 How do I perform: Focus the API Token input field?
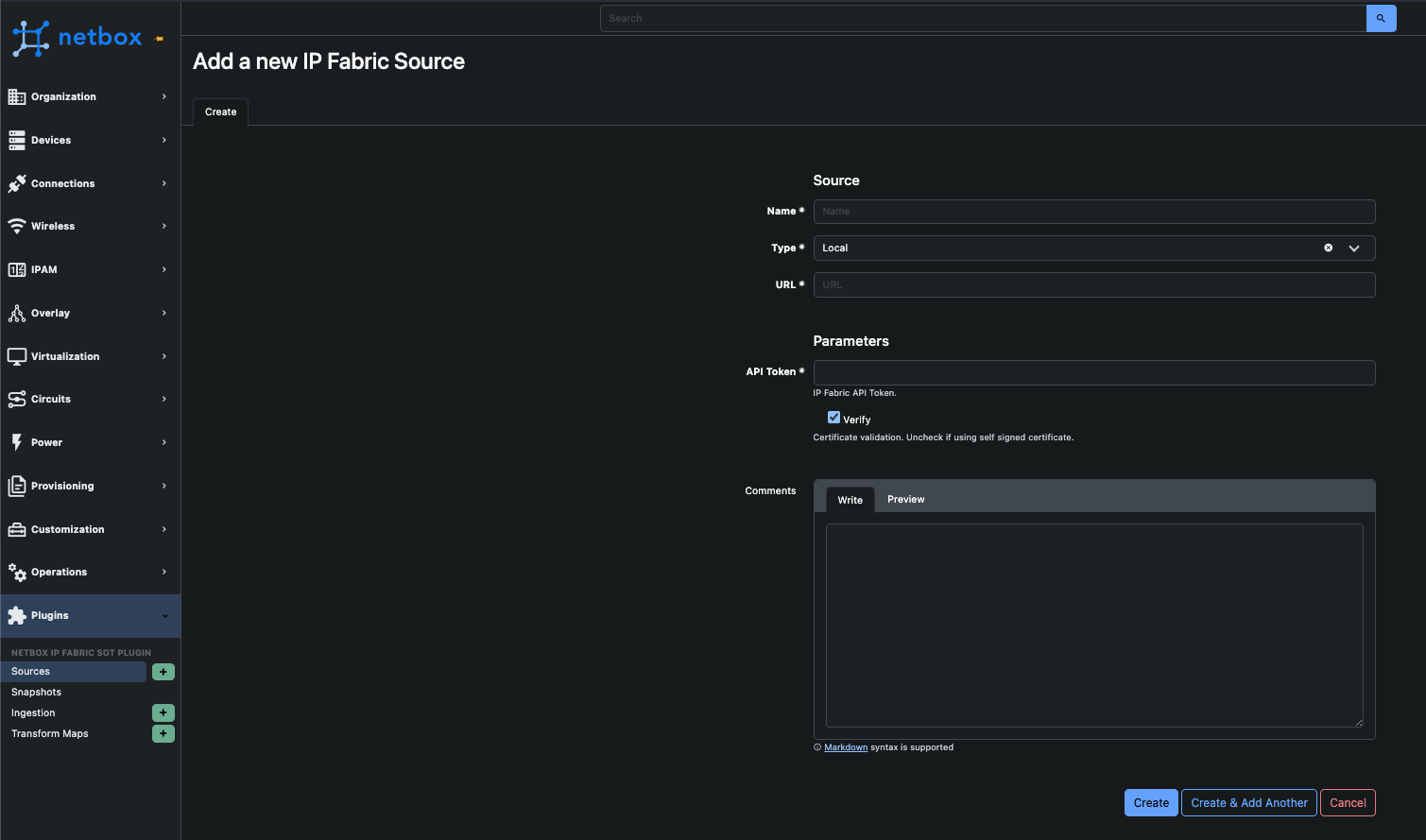click(1094, 372)
